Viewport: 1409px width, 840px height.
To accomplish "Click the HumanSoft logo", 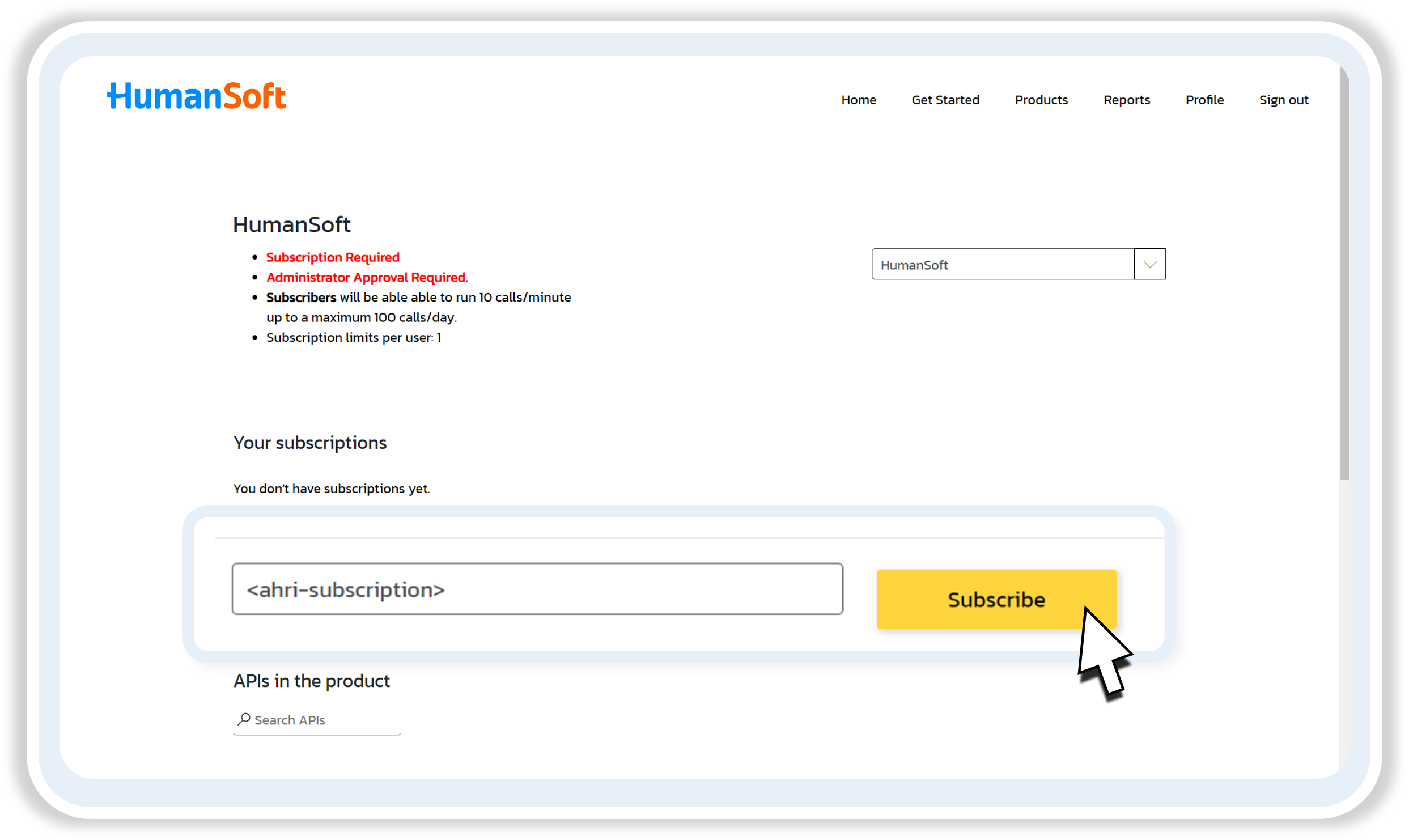I will tap(197, 96).
